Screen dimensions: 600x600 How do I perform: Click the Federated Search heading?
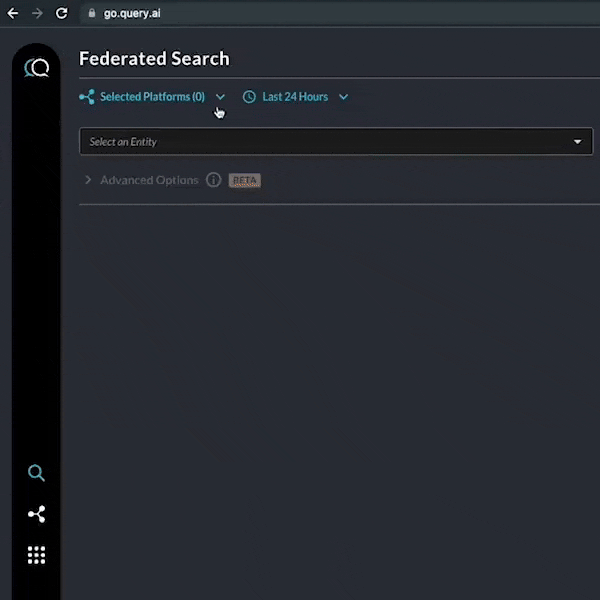[154, 59]
